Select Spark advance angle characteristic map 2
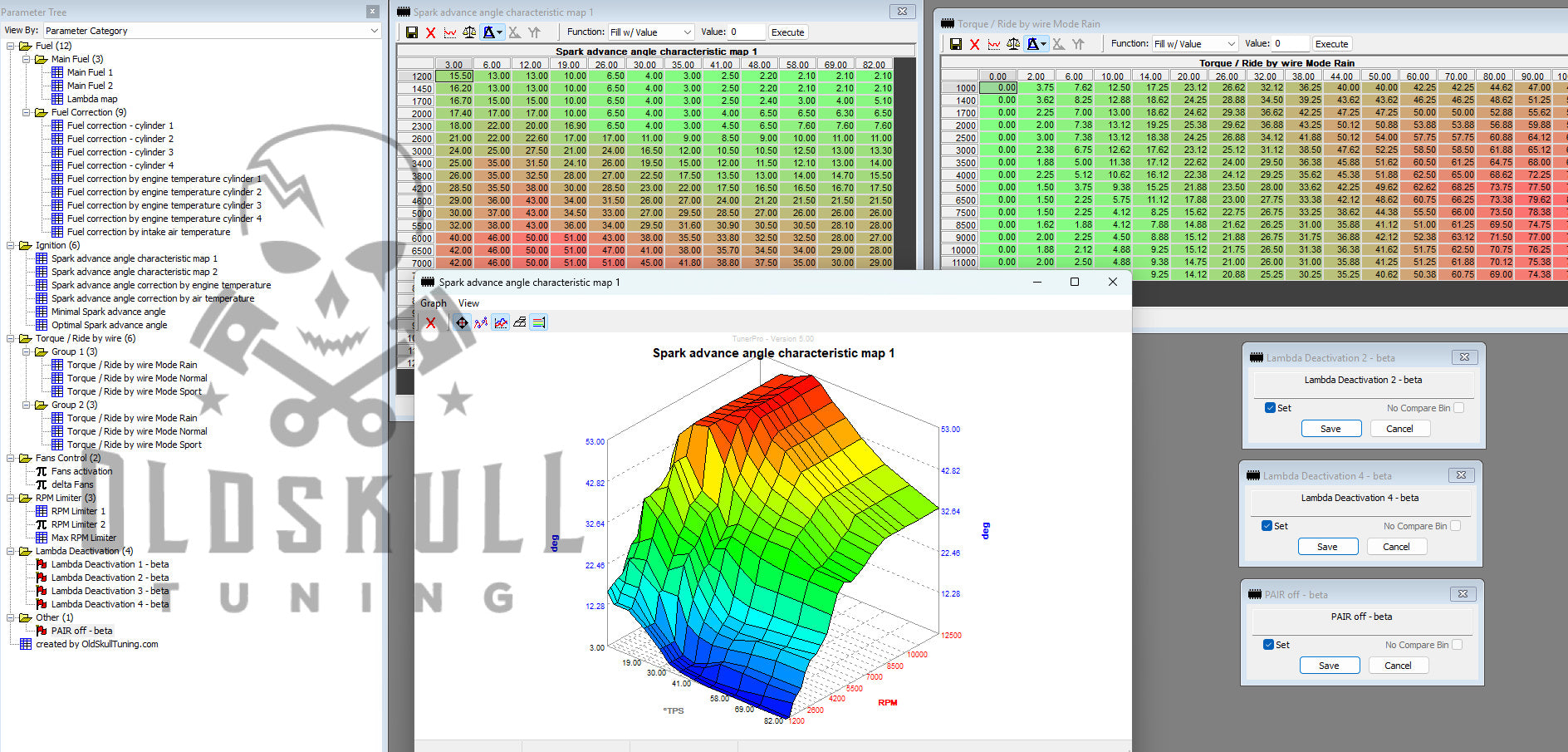 (135, 272)
